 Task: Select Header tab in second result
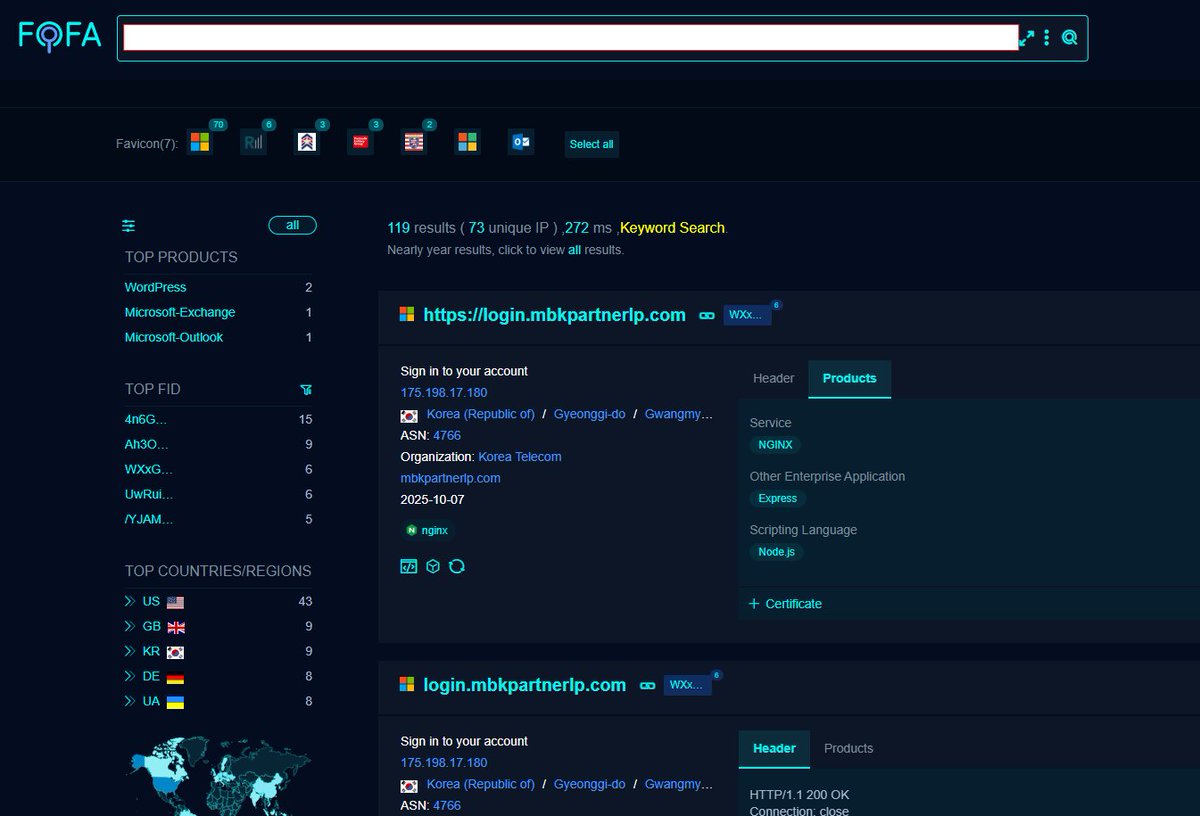coord(774,749)
